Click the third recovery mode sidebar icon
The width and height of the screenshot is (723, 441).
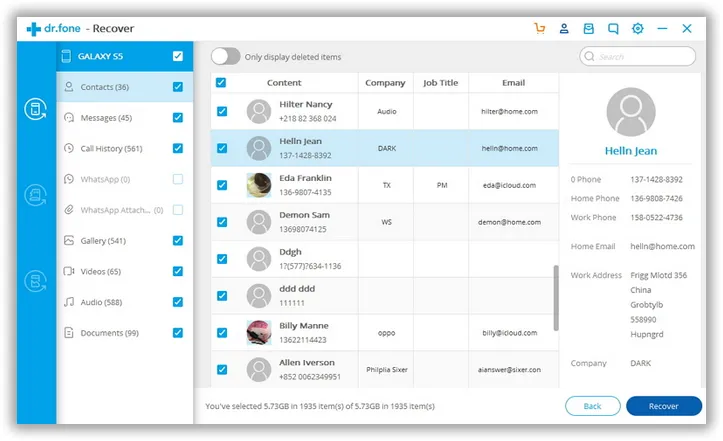(36, 281)
